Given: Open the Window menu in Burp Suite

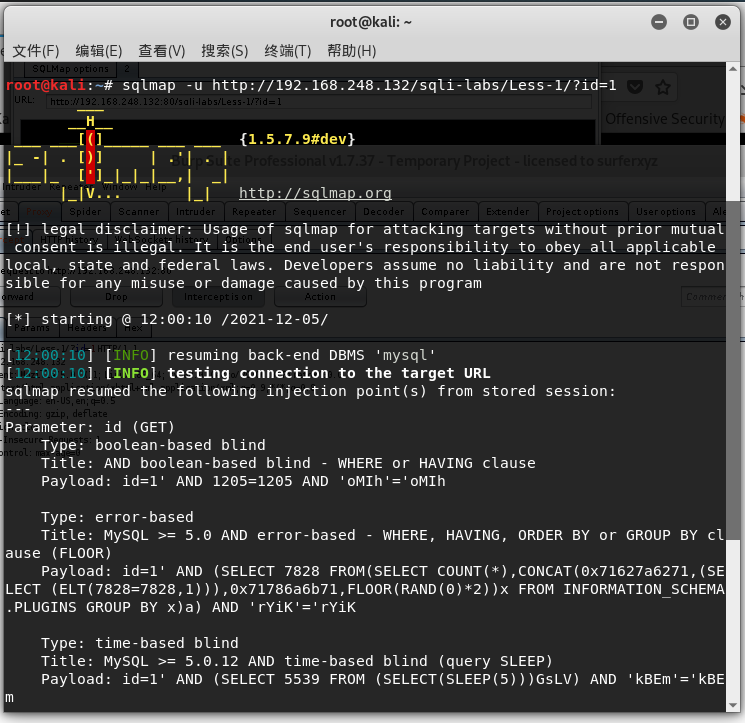Looking at the screenshot, I should (119, 187).
